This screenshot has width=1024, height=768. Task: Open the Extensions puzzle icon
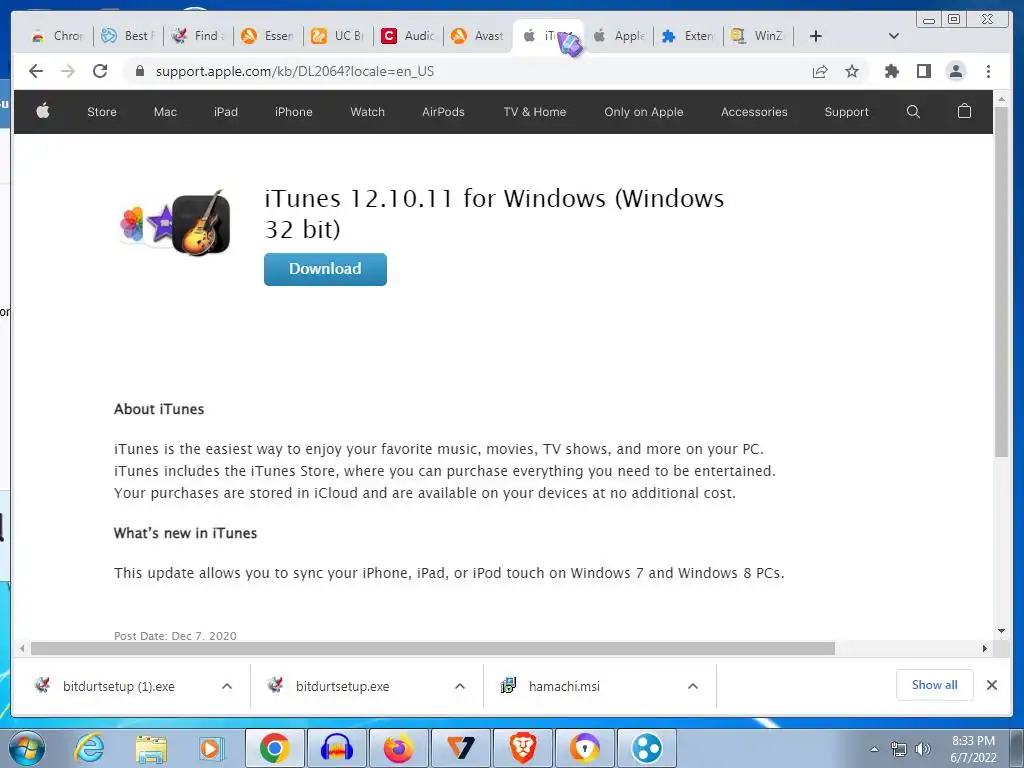[891, 71]
